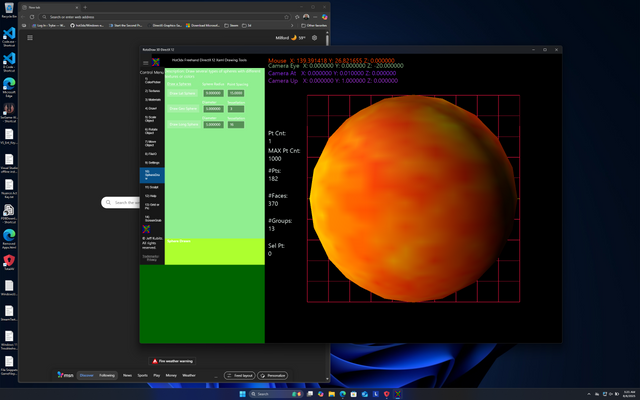The image size is (640, 400).
Task: Open File Explorer from the taskbar
Action: coord(332,394)
